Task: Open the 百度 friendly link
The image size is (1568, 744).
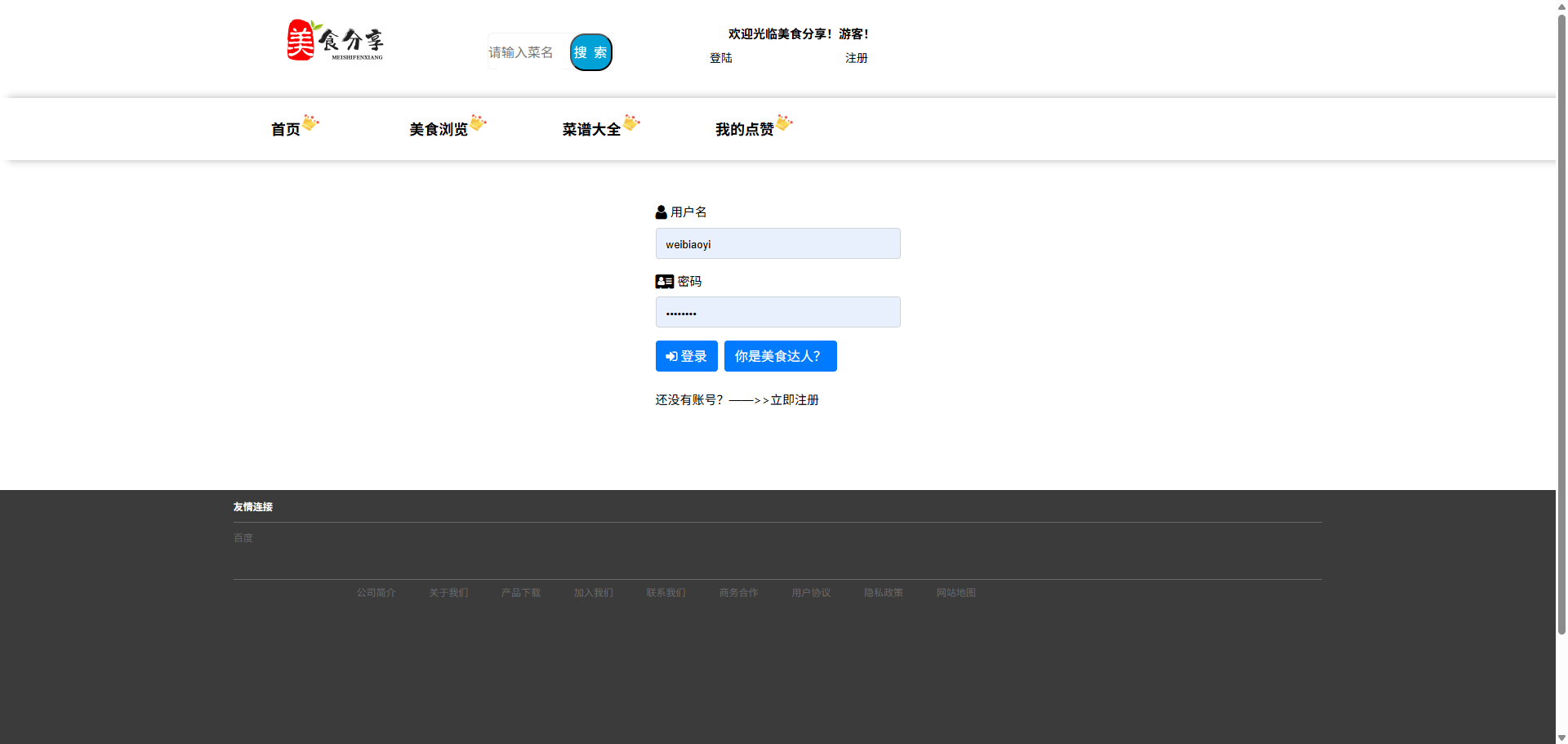Action: [x=243, y=538]
